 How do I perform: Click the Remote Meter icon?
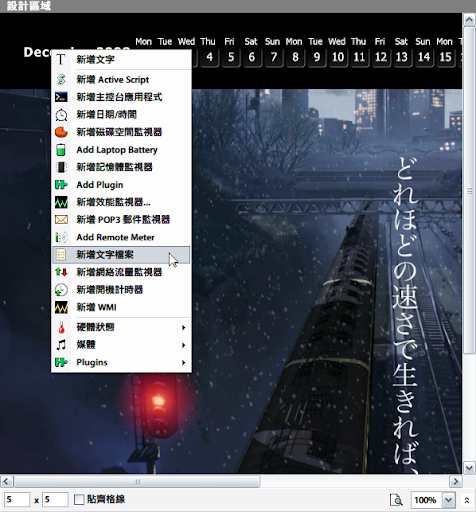click(61, 237)
